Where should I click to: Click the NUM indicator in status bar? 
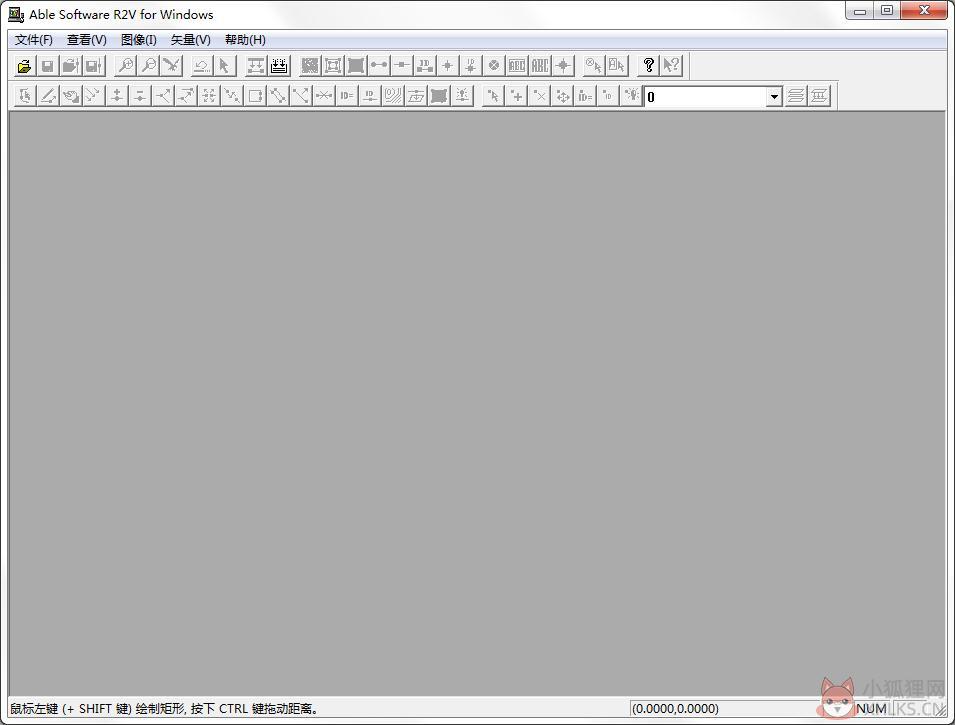[871, 709]
